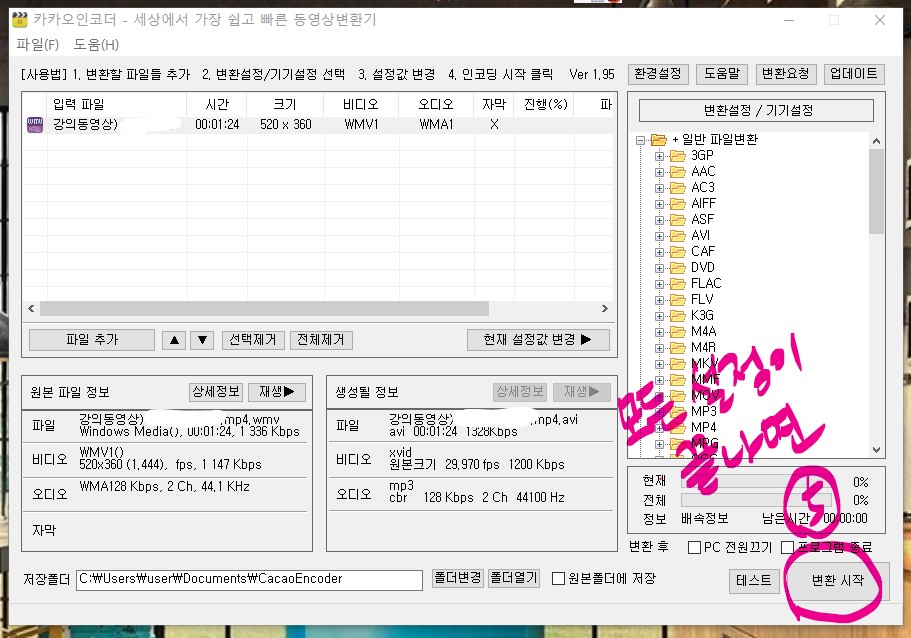Image resolution: width=911 pixels, height=638 pixels.
Task: Select the M4A folder icon
Action: [x=677, y=331]
